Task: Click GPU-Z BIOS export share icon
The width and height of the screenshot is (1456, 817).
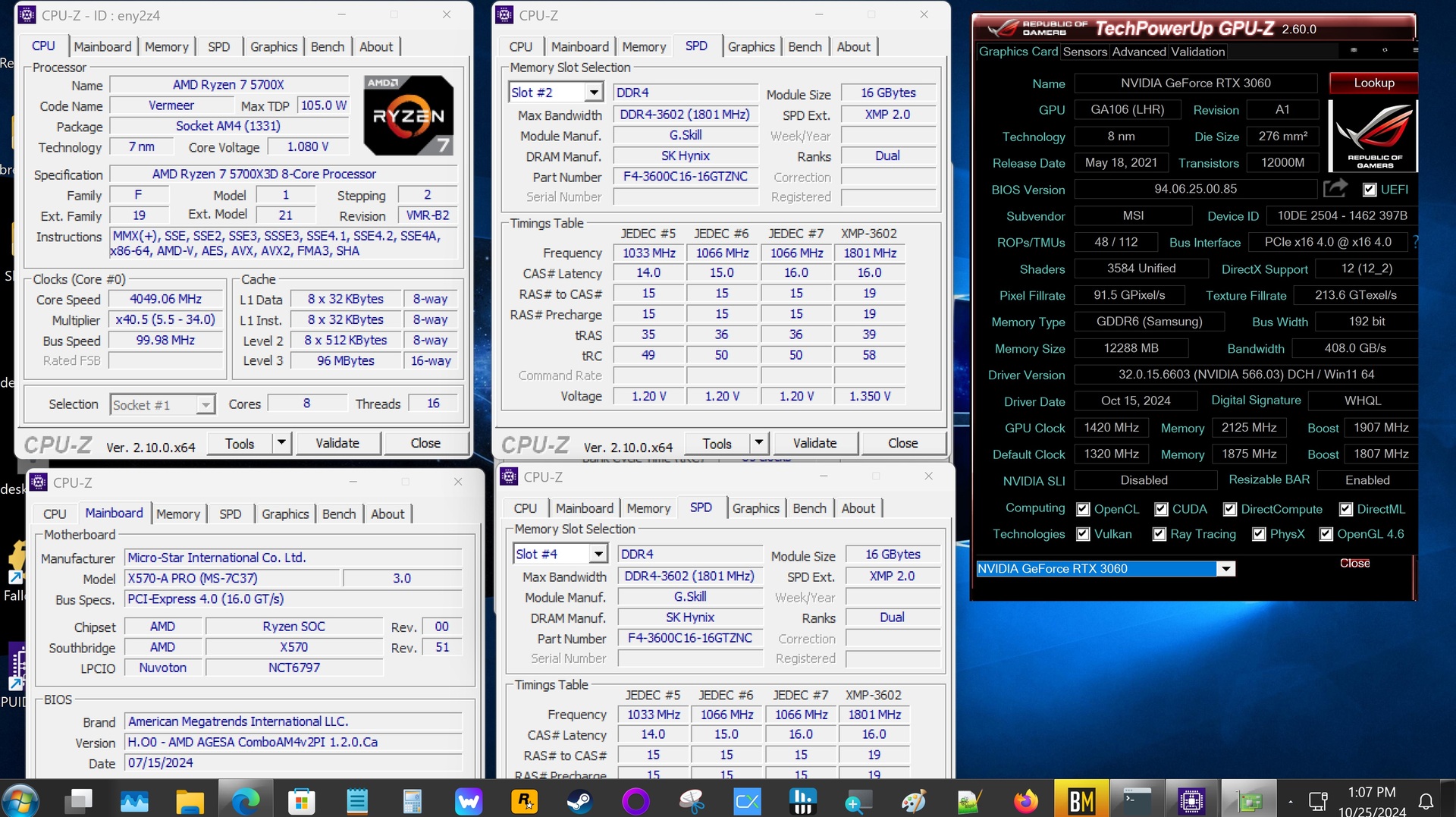Action: (x=1335, y=188)
